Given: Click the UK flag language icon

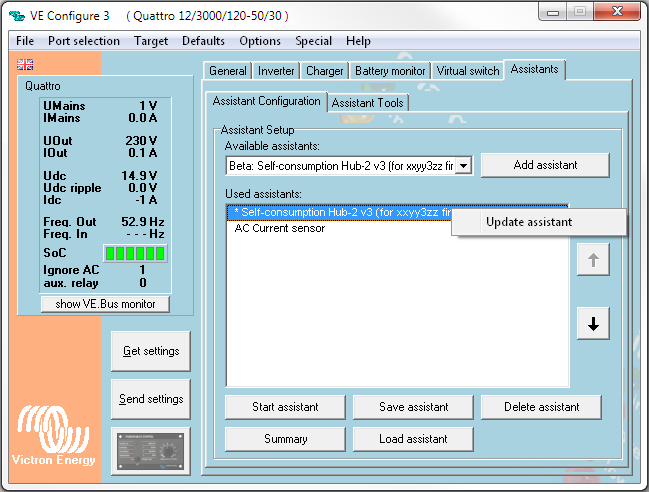Looking at the screenshot, I should 25,64.
